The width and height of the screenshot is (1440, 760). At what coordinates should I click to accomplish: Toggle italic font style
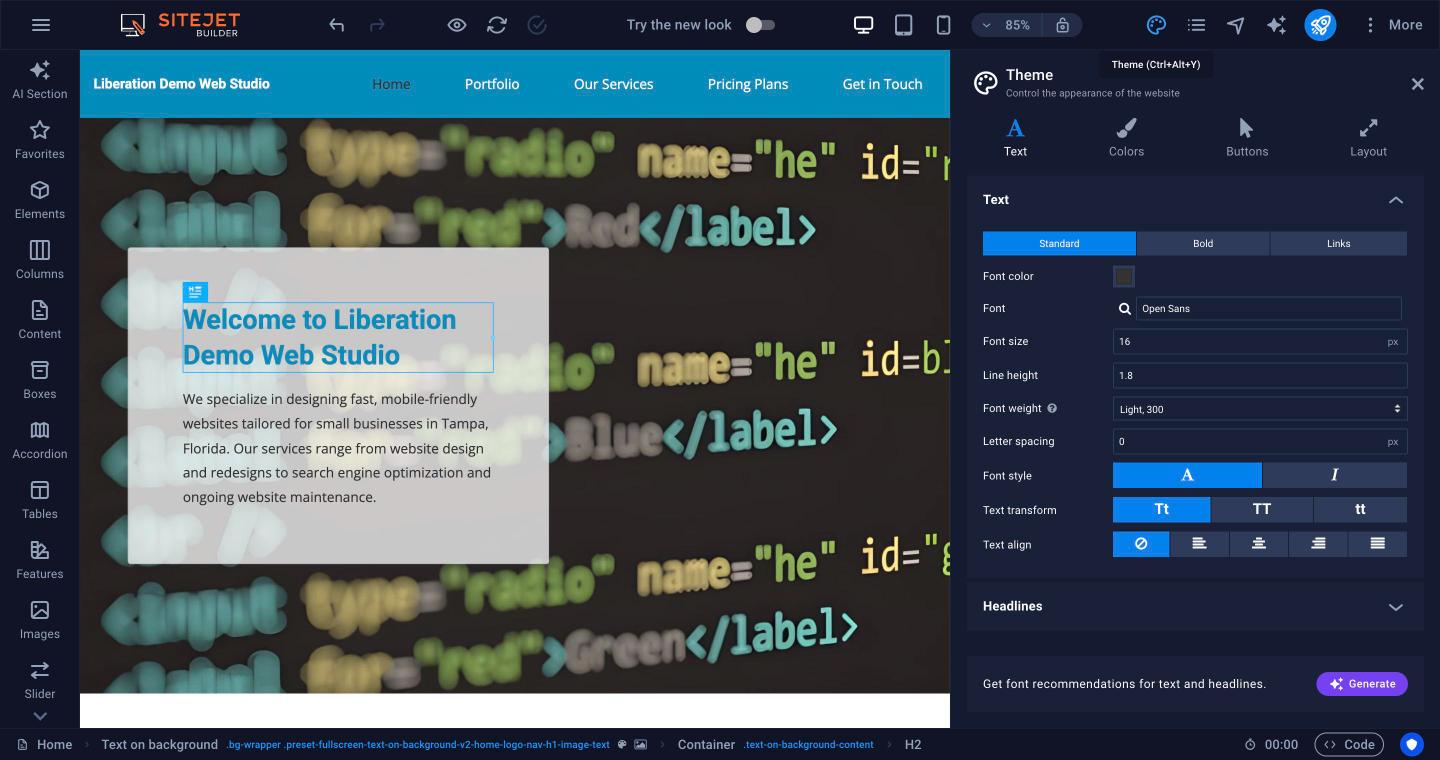(x=1335, y=475)
